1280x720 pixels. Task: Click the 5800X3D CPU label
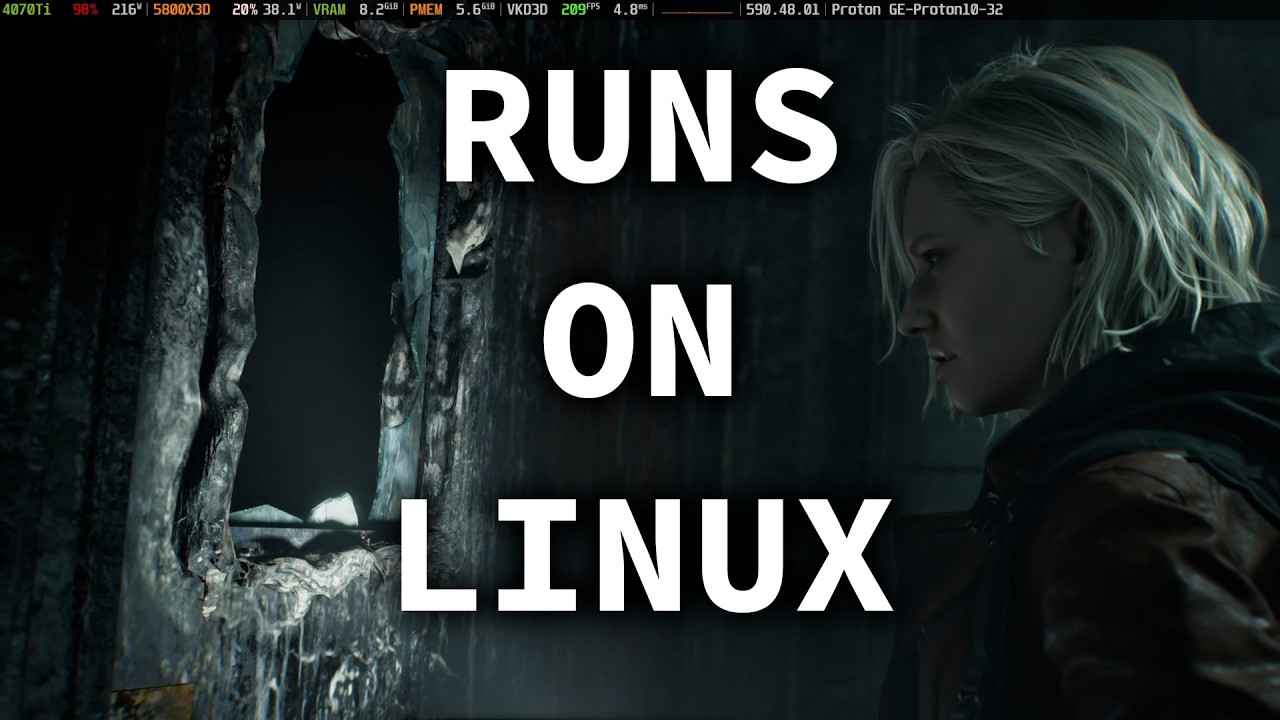click(181, 10)
